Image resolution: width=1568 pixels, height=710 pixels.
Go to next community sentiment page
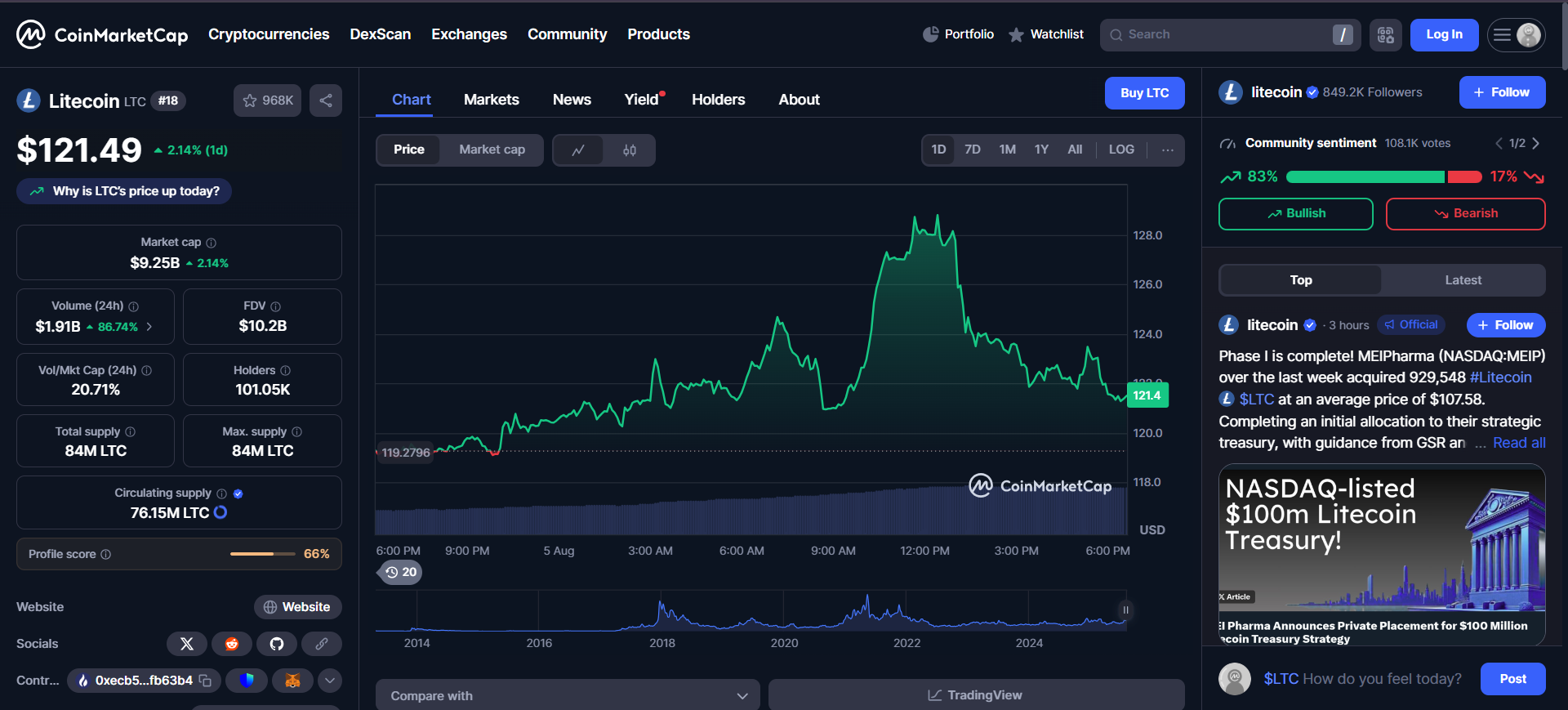pyautogui.click(x=1536, y=144)
